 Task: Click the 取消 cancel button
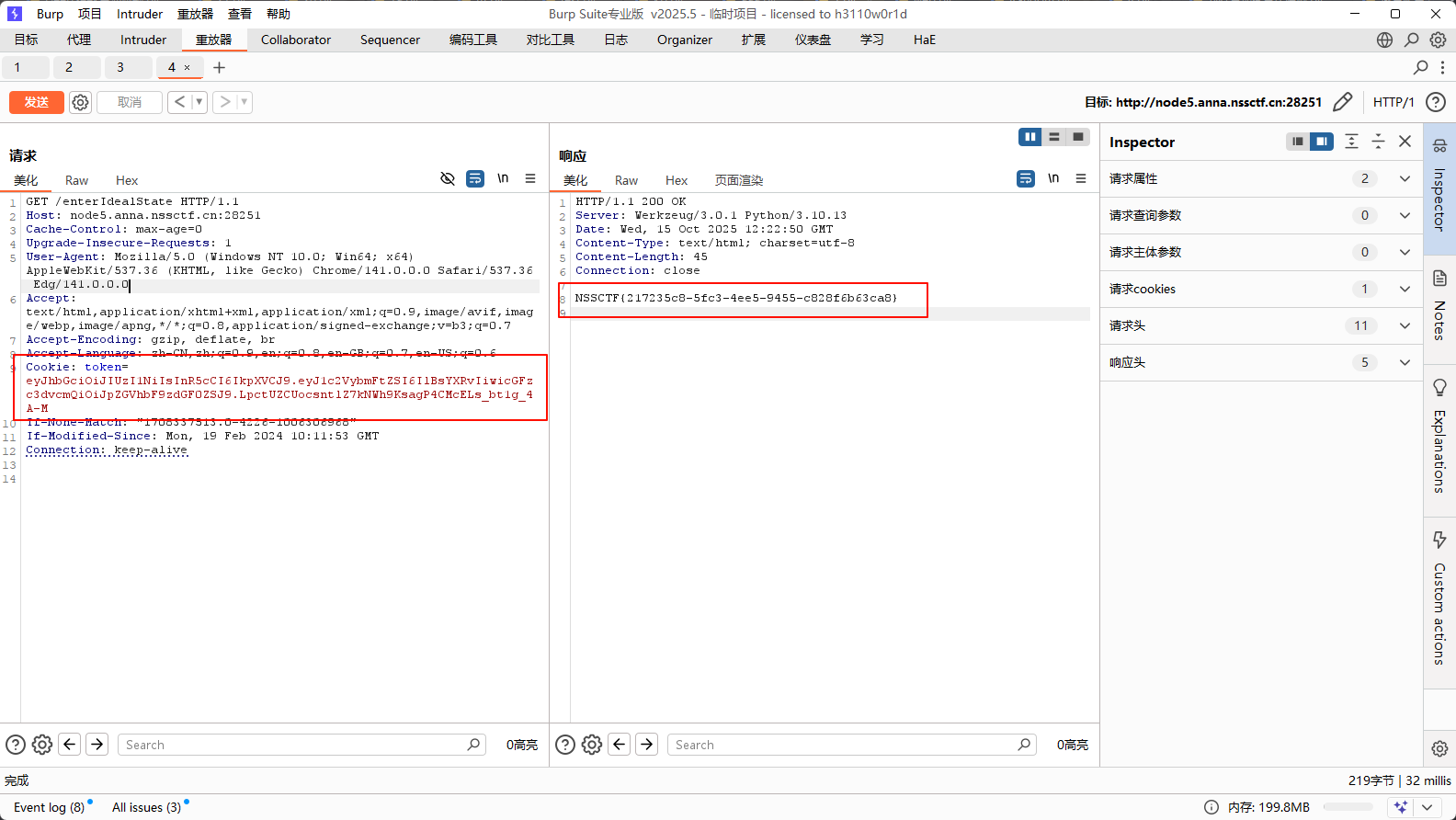point(130,102)
